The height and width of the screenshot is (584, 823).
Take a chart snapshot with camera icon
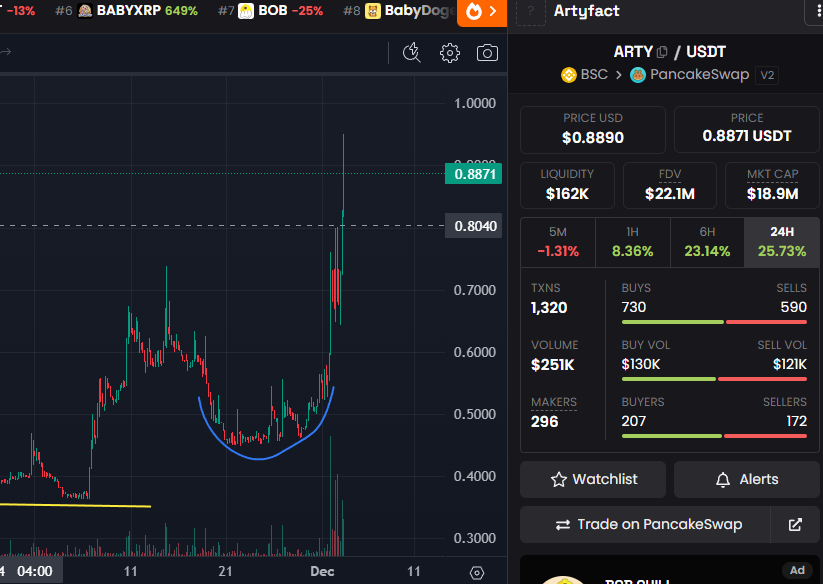[487, 53]
